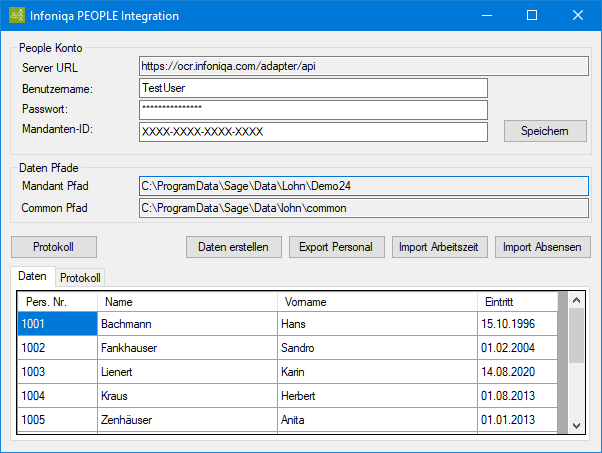
Task: Click the Sandro cell
Action: click(377, 348)
